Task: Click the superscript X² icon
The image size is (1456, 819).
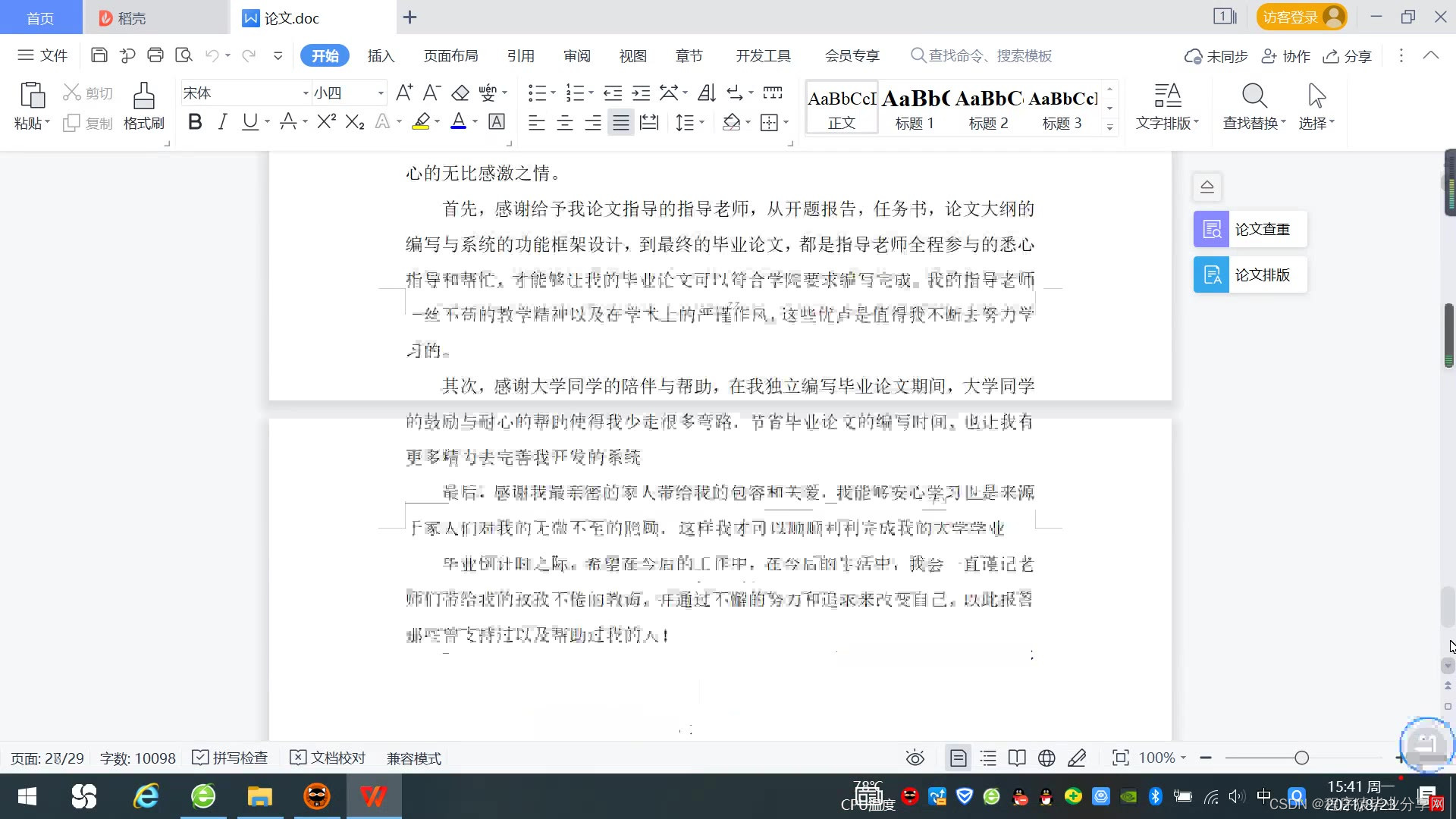Action: (326, 122)
